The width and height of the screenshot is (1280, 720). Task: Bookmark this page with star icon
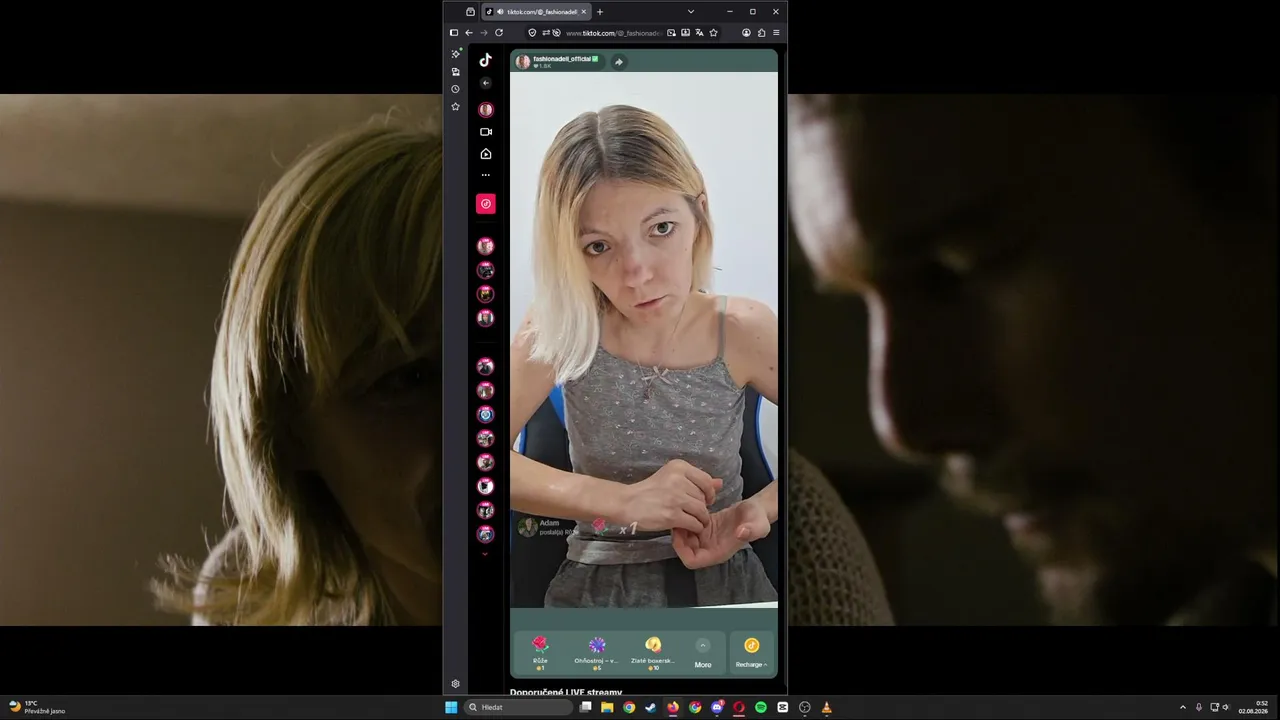tap(713, 33)
